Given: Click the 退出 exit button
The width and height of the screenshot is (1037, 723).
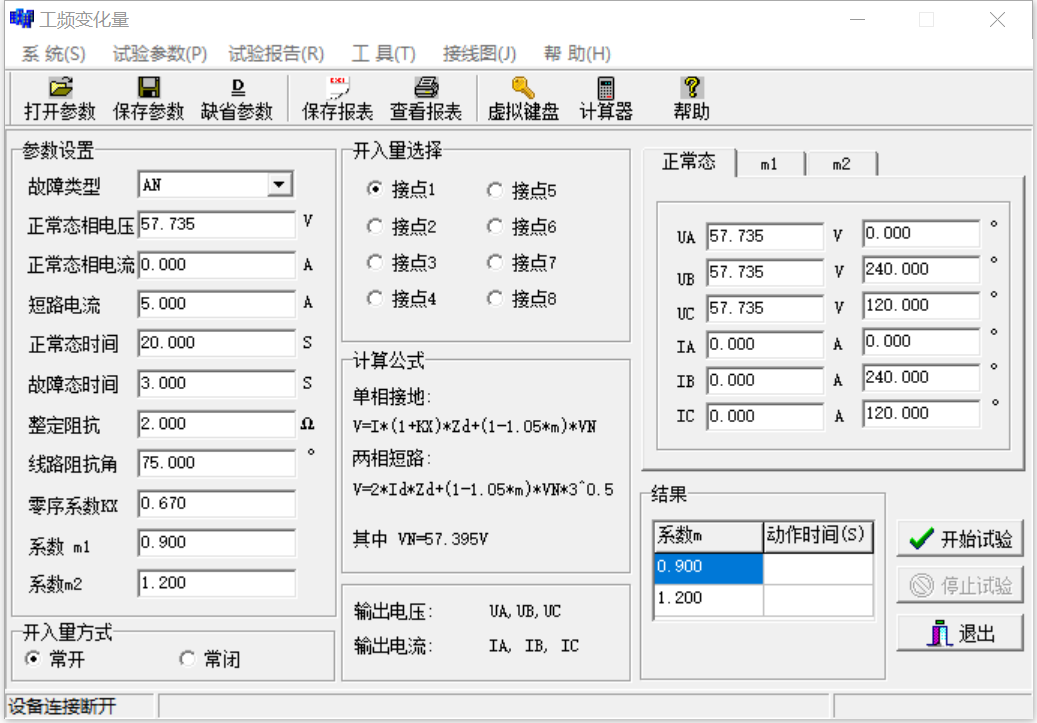Looking at the screenshot, I should tap(959, 634).
